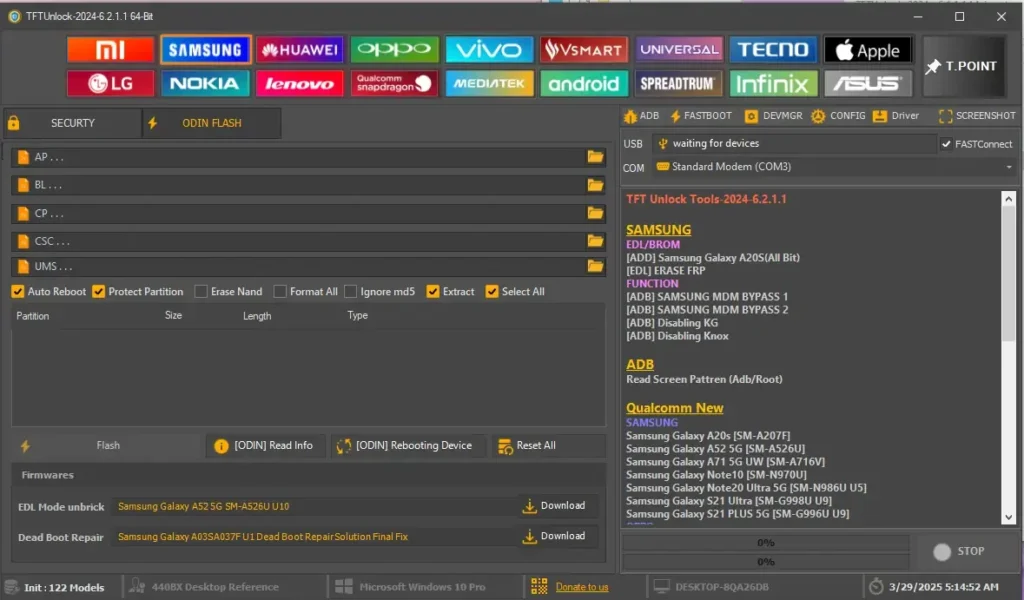Click the progress bar showing 0%
Screen dimensions: 1024x600
pyautogui.click(x=765, y=543)
